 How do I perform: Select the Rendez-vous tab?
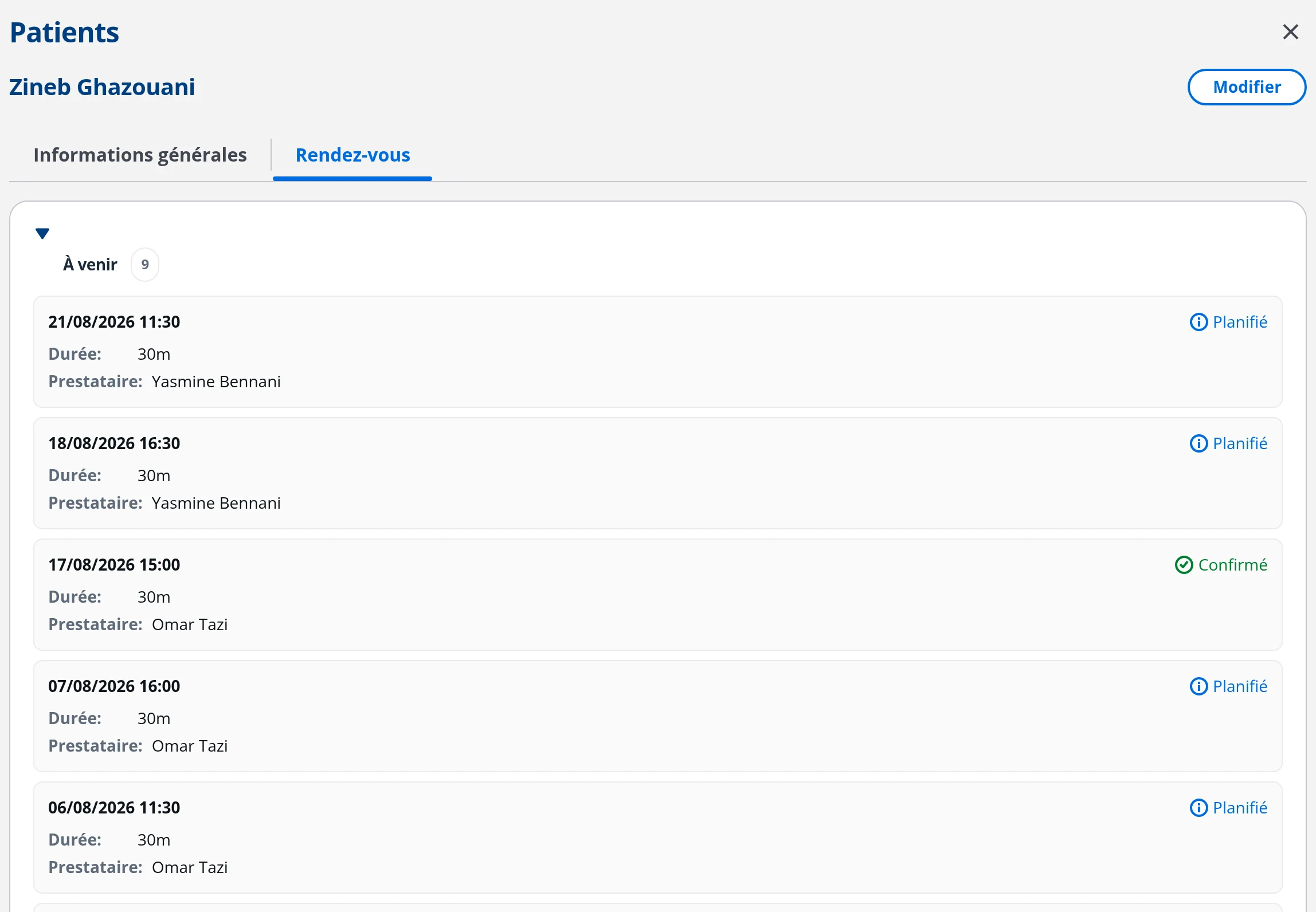[352, 155]
